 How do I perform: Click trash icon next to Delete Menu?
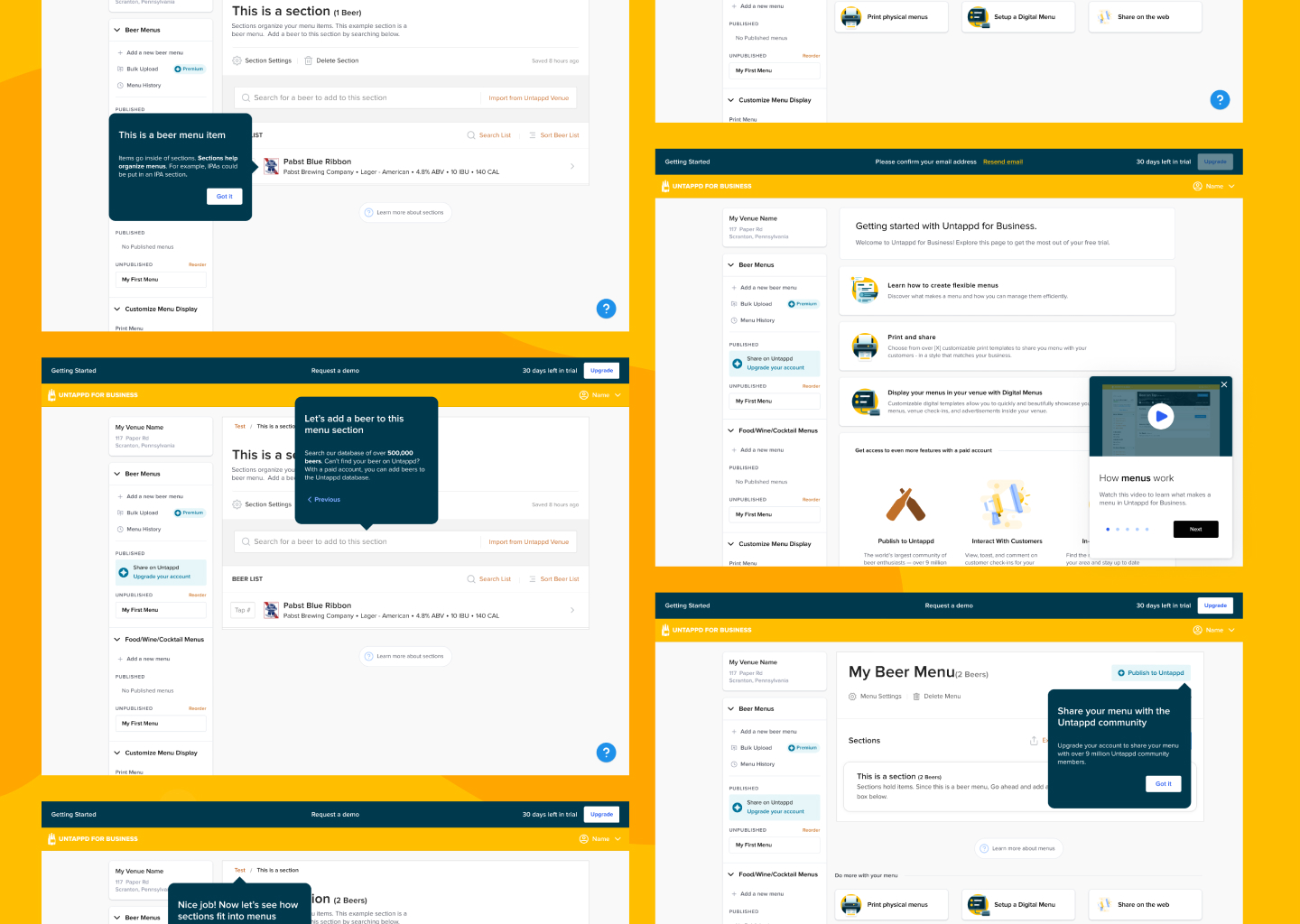[x=916, y=697]
